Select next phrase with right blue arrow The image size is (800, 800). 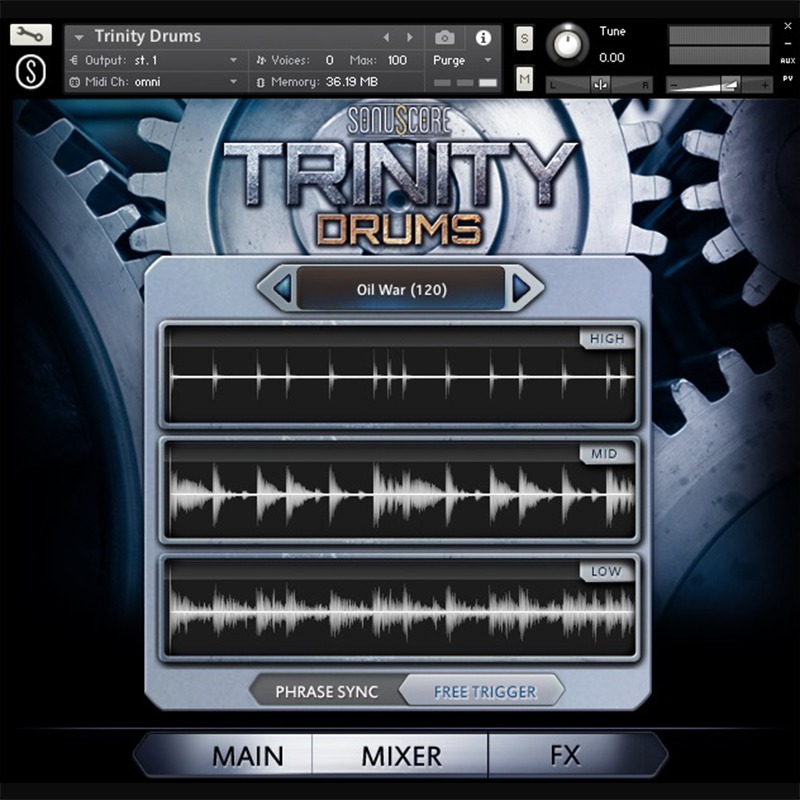(521, 288)
